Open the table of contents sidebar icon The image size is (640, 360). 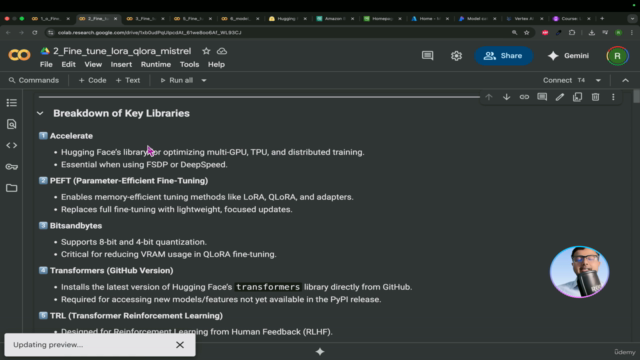11,102
